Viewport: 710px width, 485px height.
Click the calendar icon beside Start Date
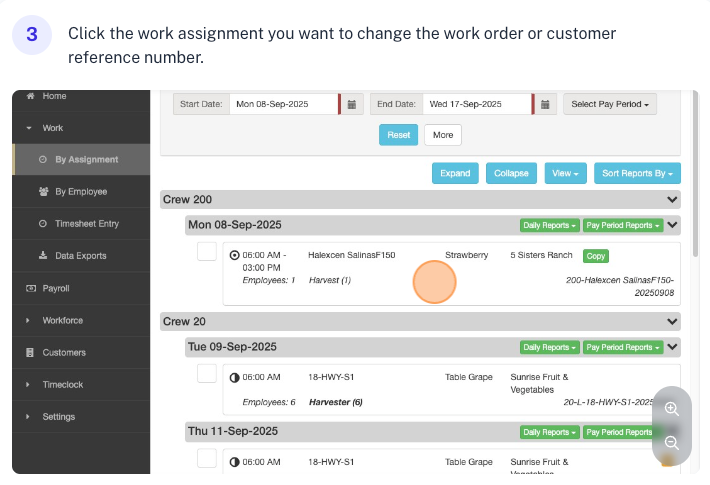tap(352, 104)
